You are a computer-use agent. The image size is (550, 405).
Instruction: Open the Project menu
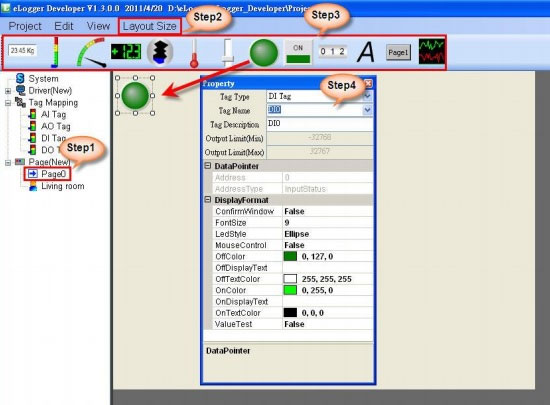pyautogui.click(x=25, y=26)
